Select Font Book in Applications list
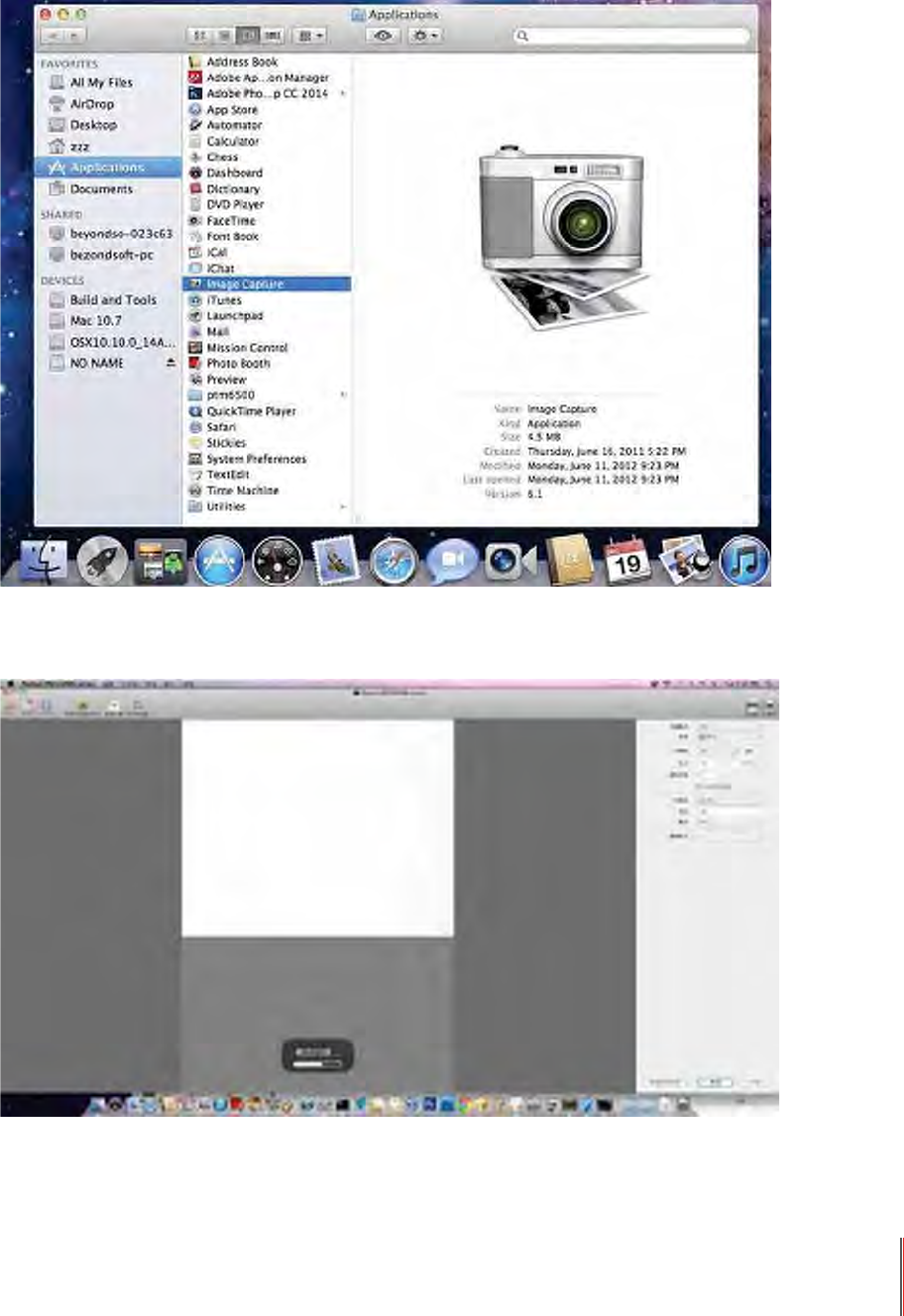 (x=233, y=237)
